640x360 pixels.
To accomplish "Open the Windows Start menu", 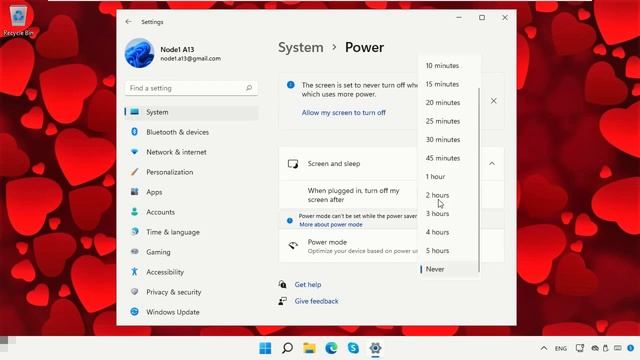I will tap(265, 348).
